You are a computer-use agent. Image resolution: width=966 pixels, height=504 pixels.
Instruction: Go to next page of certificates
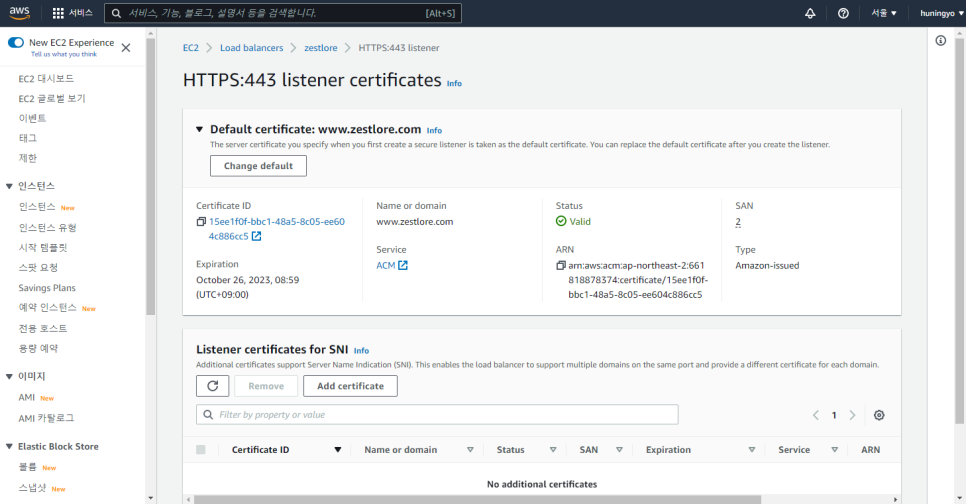[853, 415]
